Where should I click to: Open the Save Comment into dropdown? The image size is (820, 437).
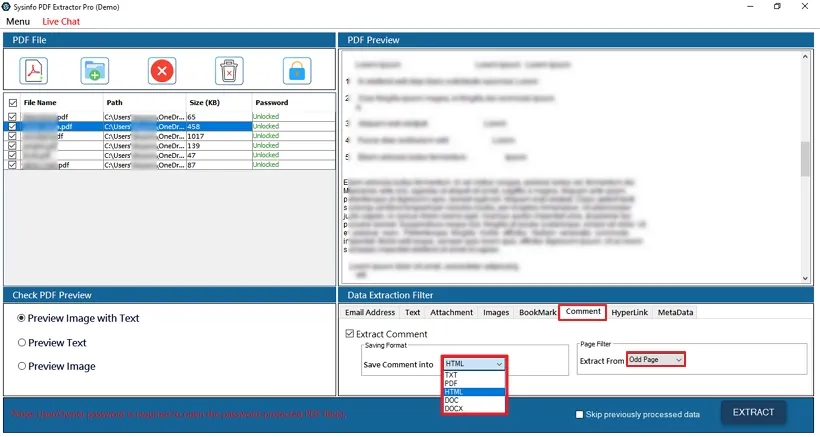tap(474, 364)
